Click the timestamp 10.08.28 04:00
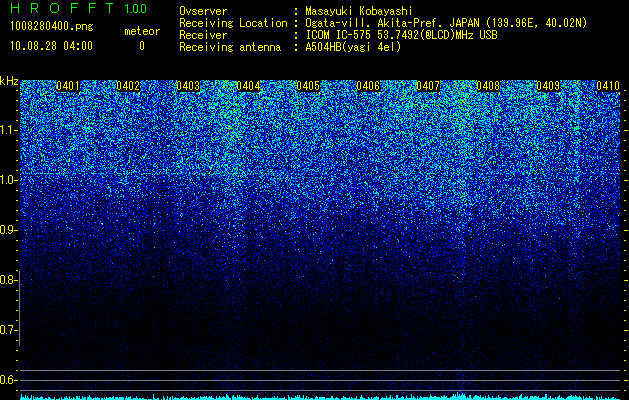 (51, 46)
